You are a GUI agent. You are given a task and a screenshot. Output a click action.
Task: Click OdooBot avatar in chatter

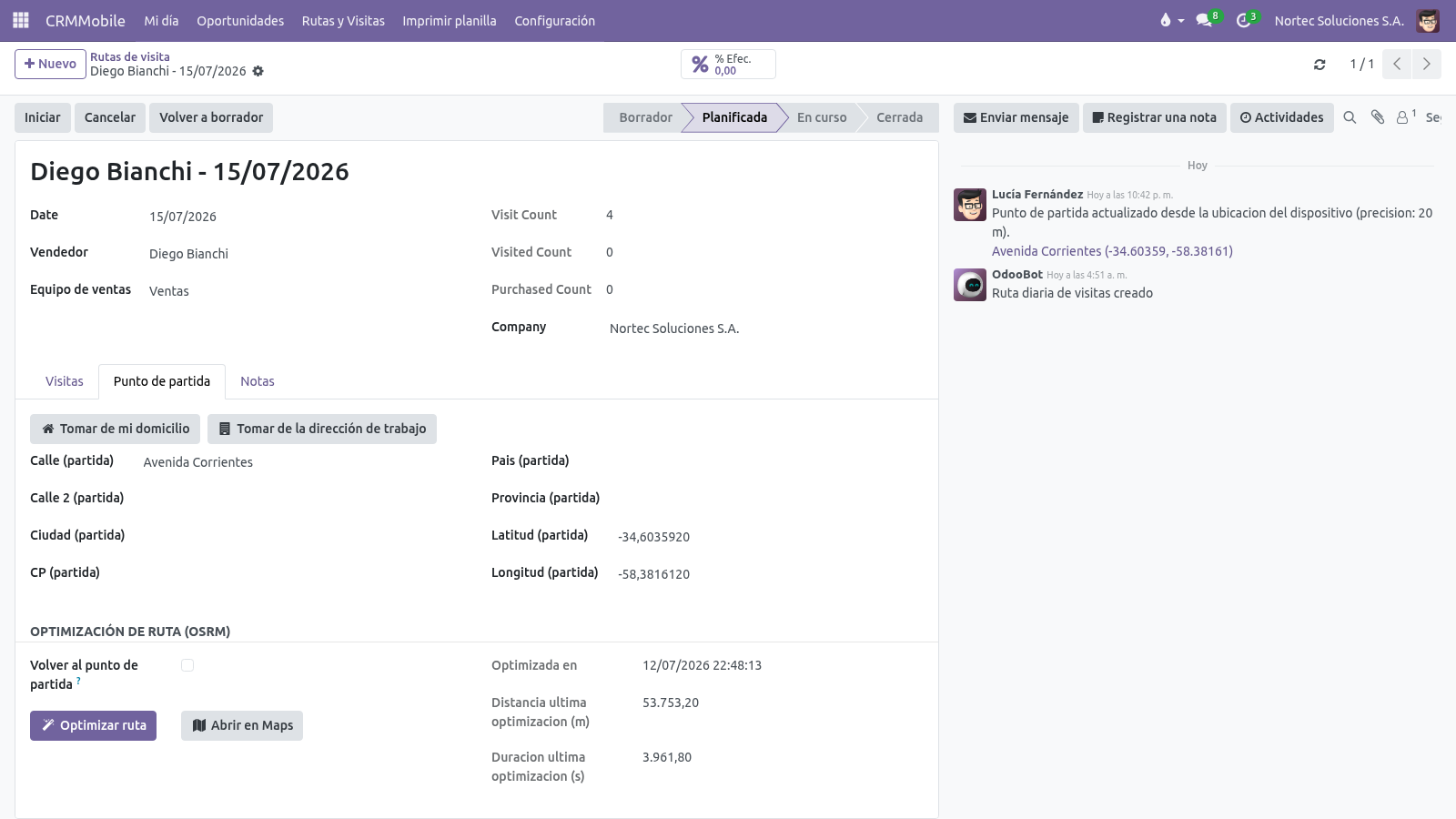970,285
